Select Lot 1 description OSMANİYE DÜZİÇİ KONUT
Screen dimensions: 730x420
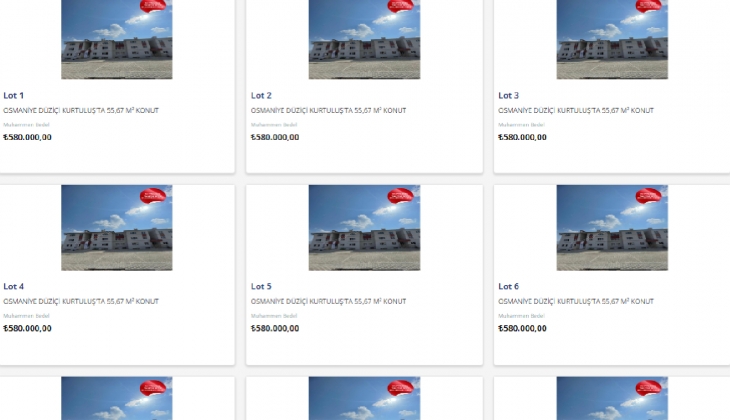[x=81, y=110]
